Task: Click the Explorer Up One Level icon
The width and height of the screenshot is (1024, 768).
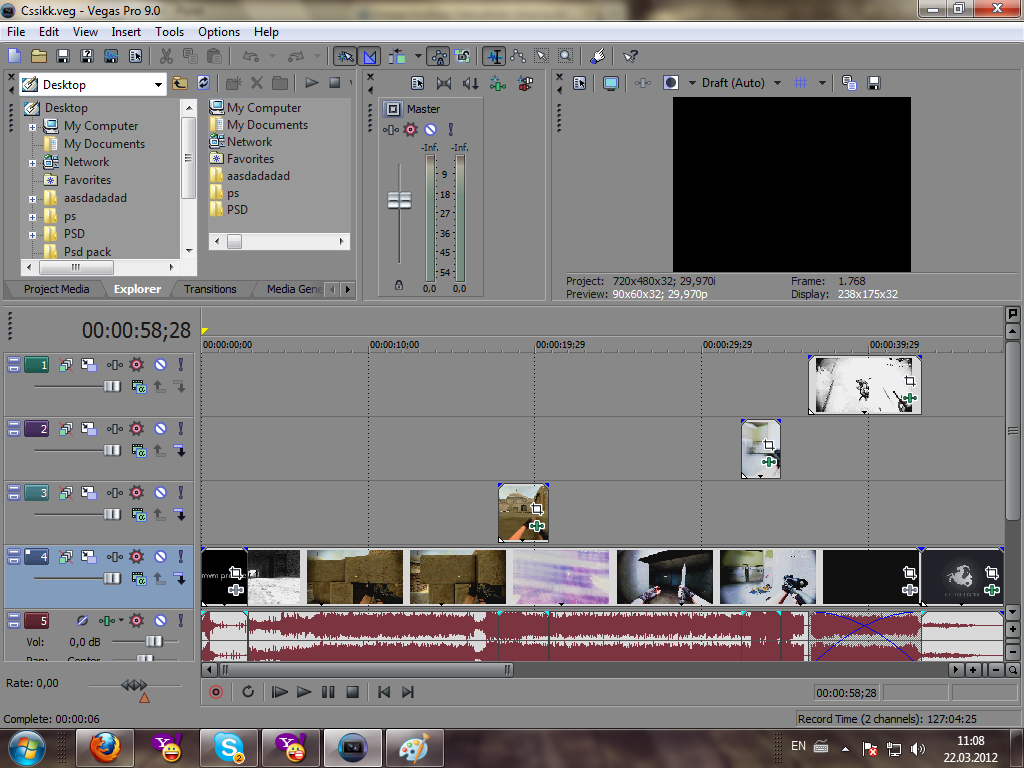Action: coord(180,83)
